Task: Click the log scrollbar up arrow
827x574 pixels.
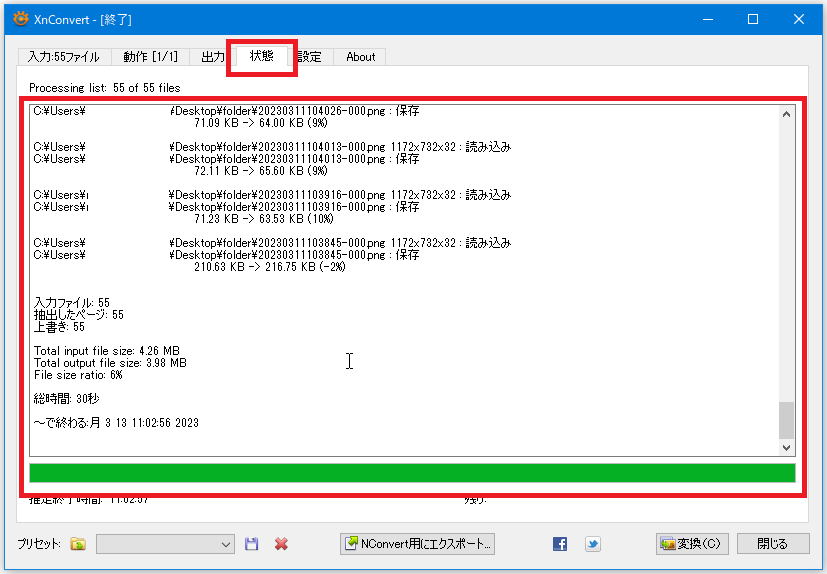Action: (786, 113)
